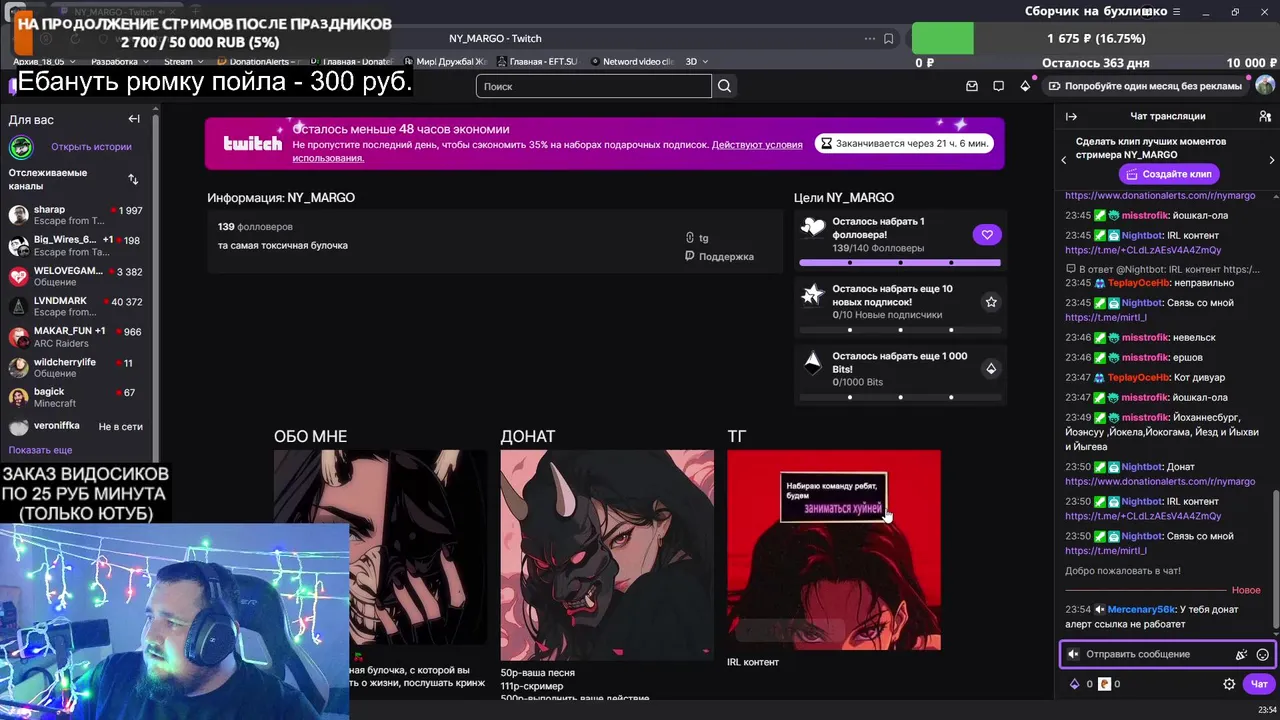The width and height of the screenshot is (1280, 720).
Task: Click the heart follow icon on the followers goal
Action: (x=987, y=235)
